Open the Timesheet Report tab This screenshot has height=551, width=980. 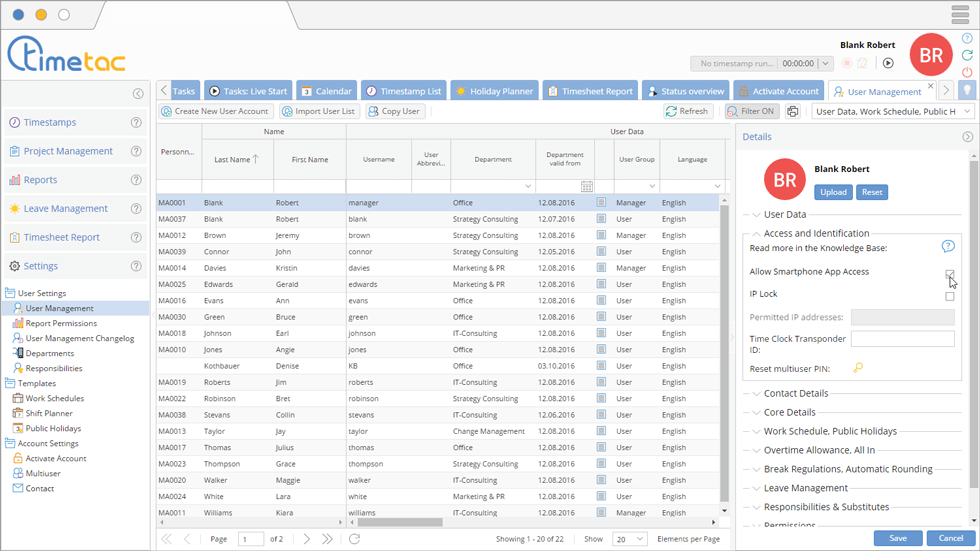tap(590, 91)
